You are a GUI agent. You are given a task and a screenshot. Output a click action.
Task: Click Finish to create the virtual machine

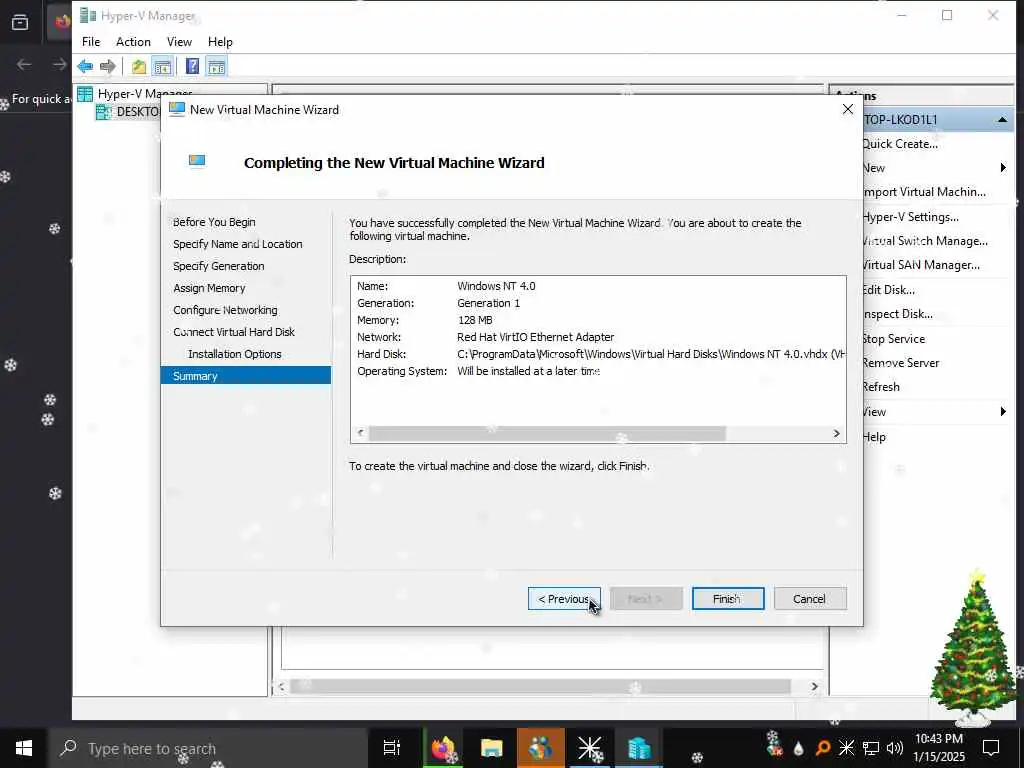(728, 599)
